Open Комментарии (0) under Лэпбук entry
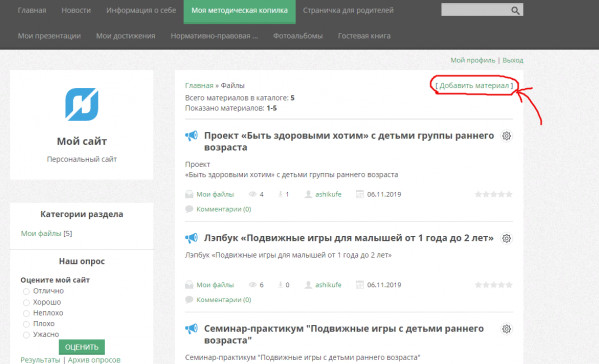 [224, 299]
